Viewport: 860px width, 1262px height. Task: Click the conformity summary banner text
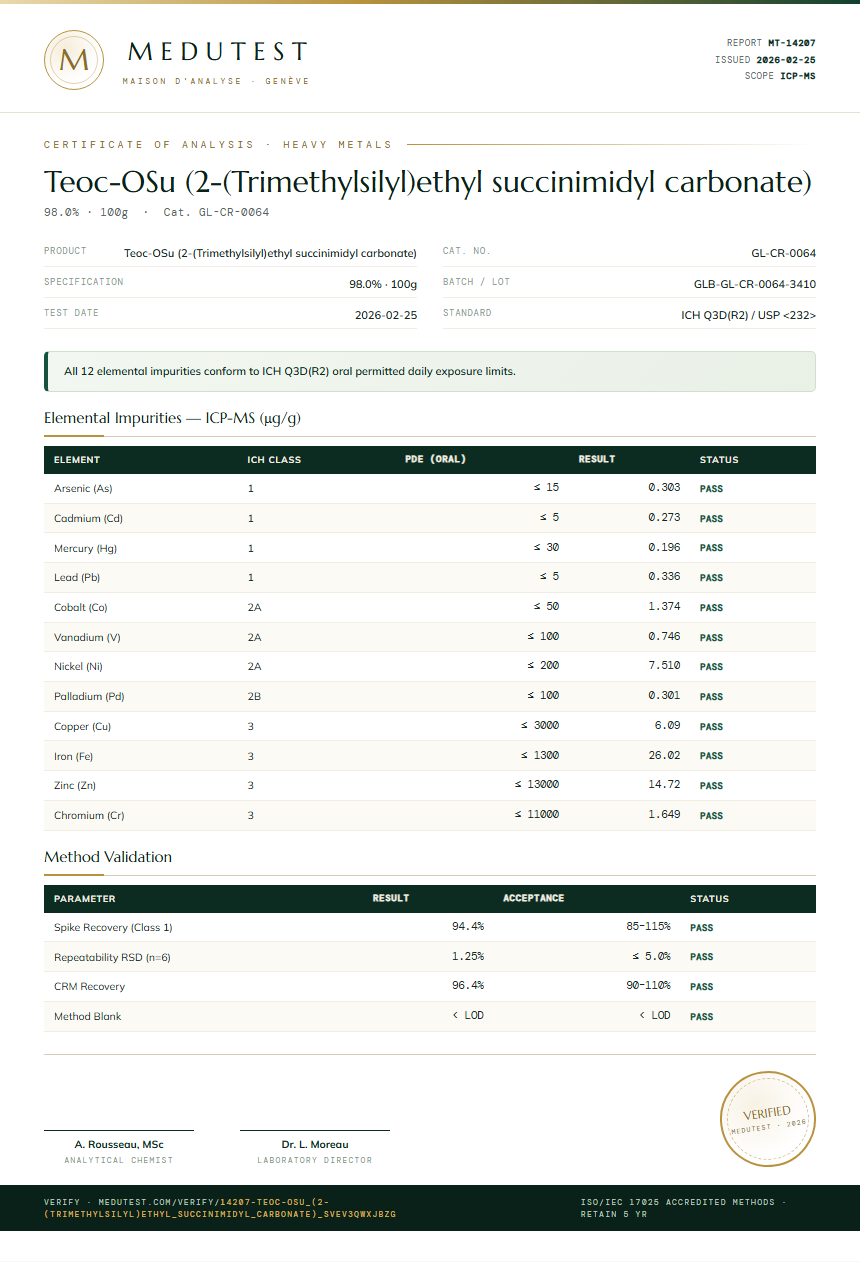click(x=290, y=371)
